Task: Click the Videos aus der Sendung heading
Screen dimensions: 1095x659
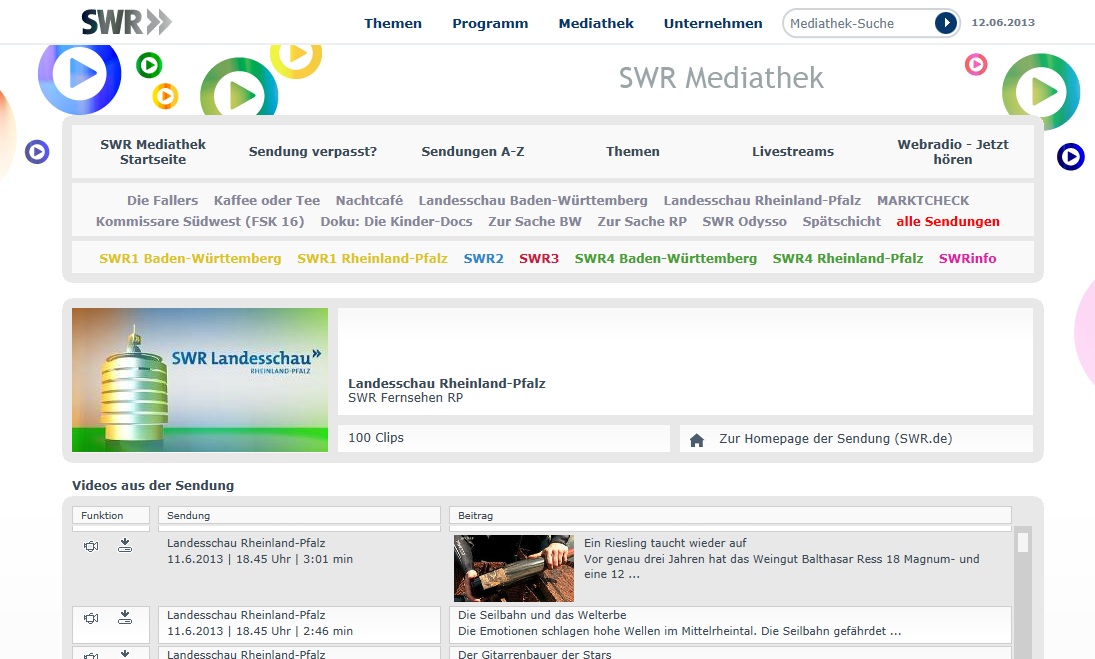Action: [153, 485]
